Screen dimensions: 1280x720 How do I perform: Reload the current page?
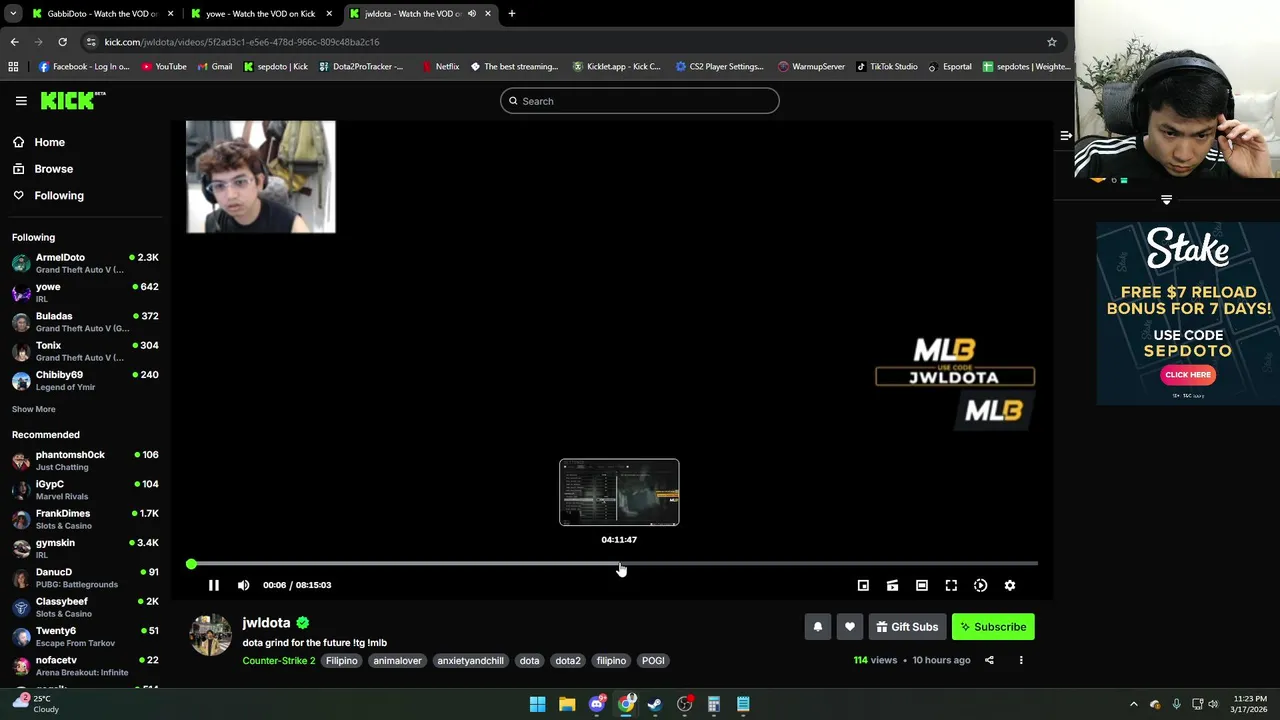(62, 42)
